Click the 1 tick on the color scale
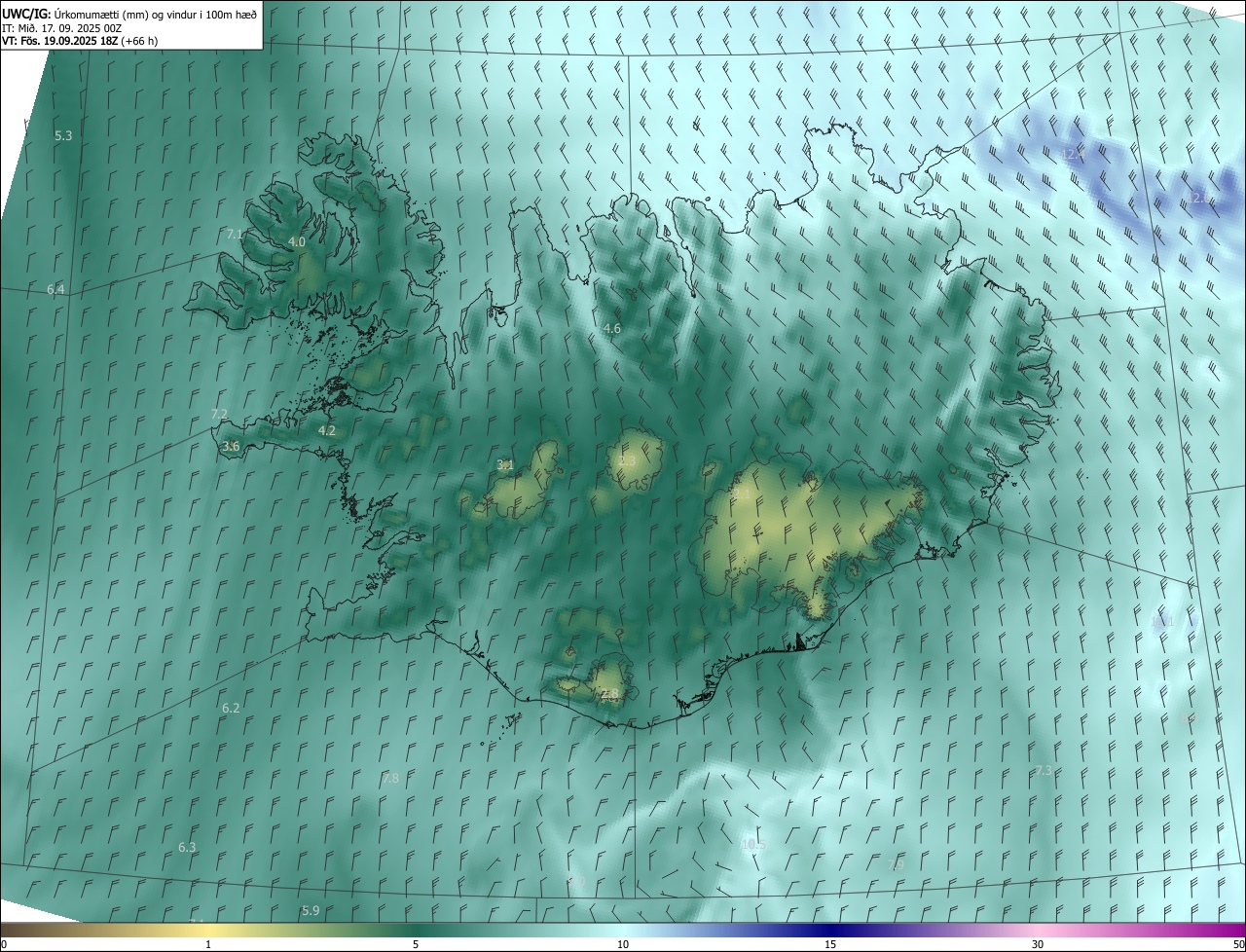Image resolution: width=1246 pixels, height=952 pixels. [208, 944]
